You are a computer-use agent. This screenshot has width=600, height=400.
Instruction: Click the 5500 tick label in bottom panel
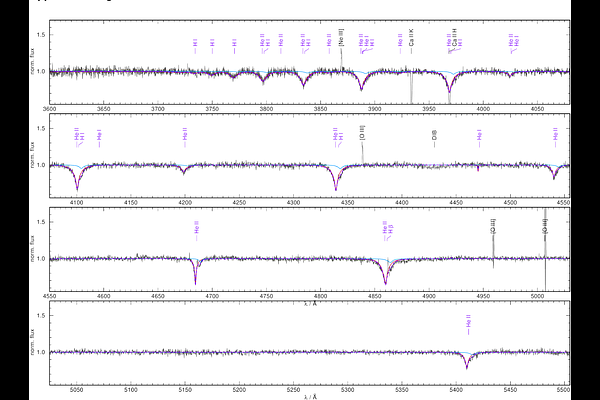click(563, 390)
